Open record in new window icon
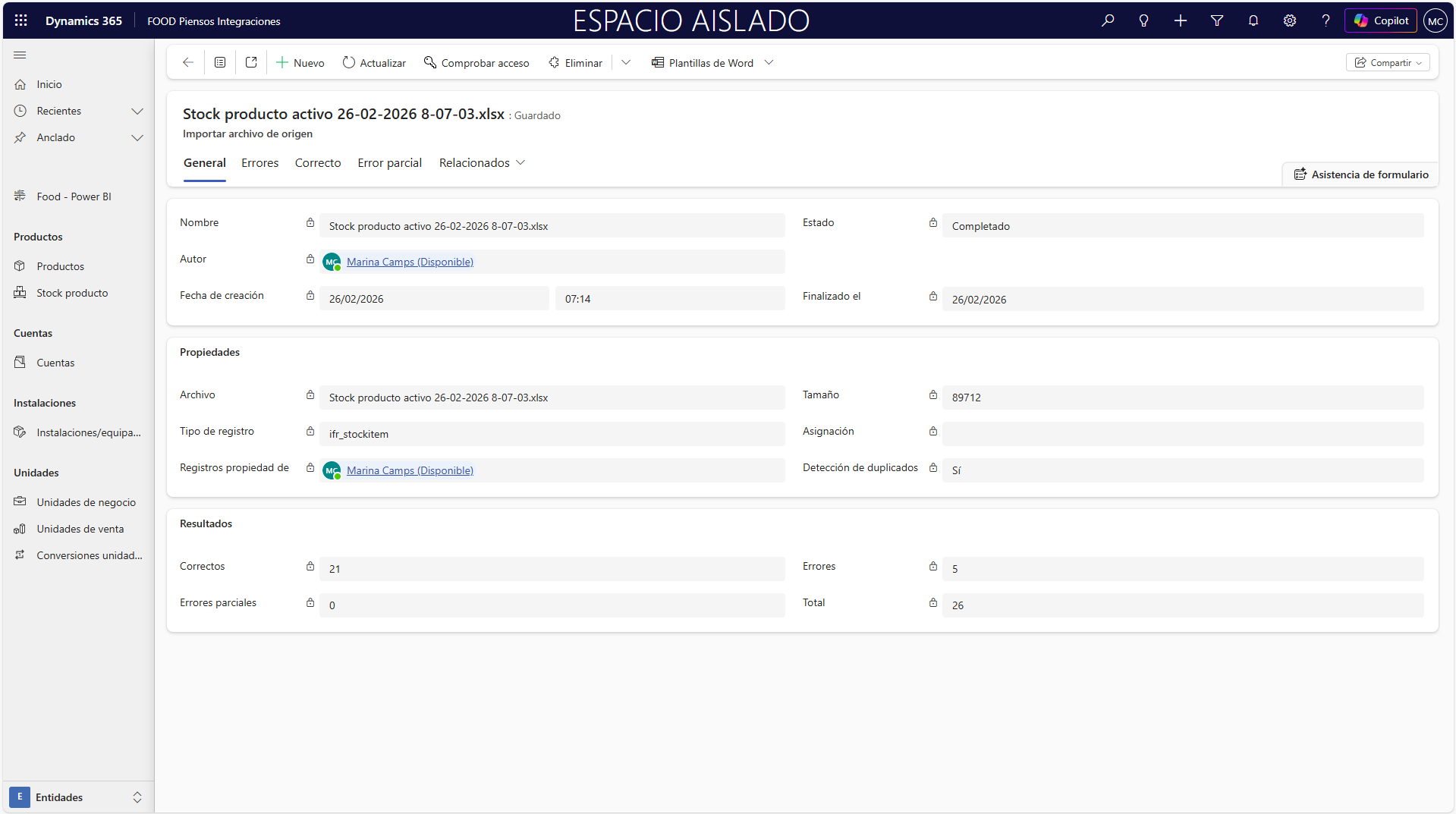This screenshot has width=1456, height=814. pos(251,63)
